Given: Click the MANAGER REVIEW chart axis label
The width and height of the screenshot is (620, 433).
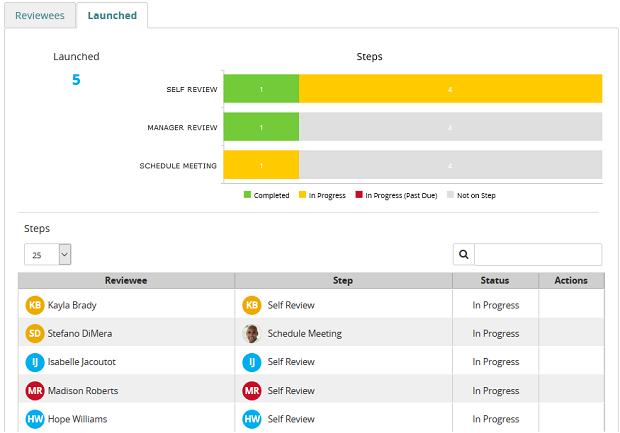Looking at the screenshot, I should click(182, 127).
